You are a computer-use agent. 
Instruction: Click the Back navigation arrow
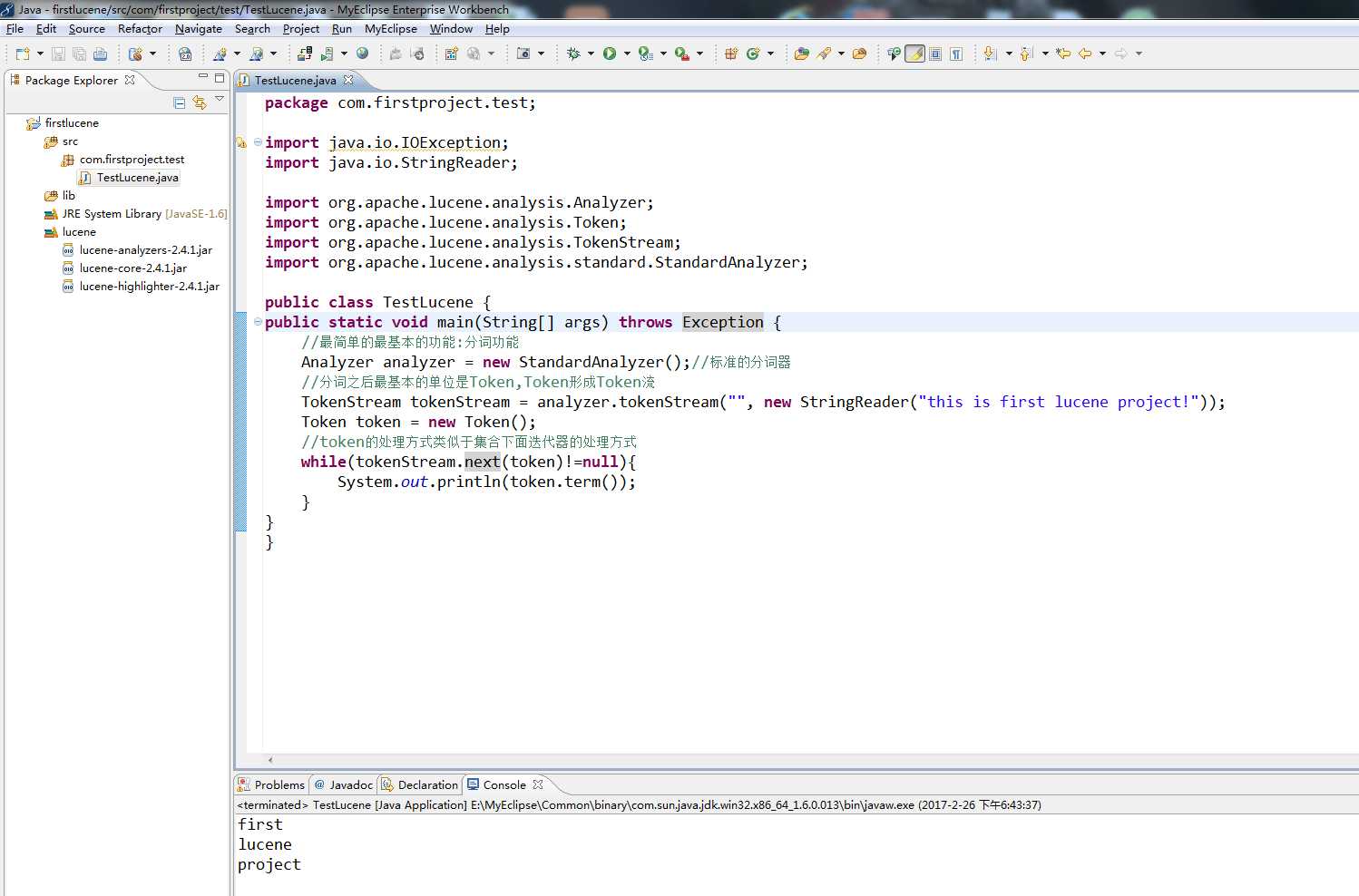coord(1085,54)
